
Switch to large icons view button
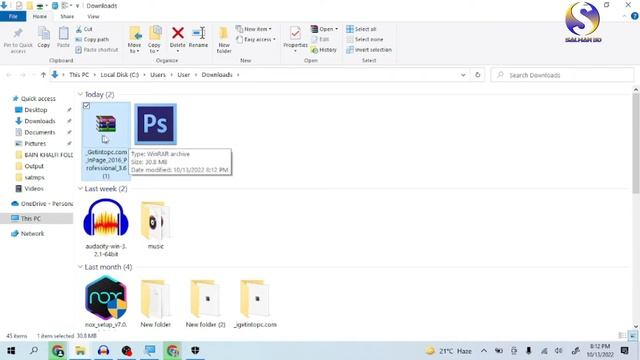(x=633, y=336)
